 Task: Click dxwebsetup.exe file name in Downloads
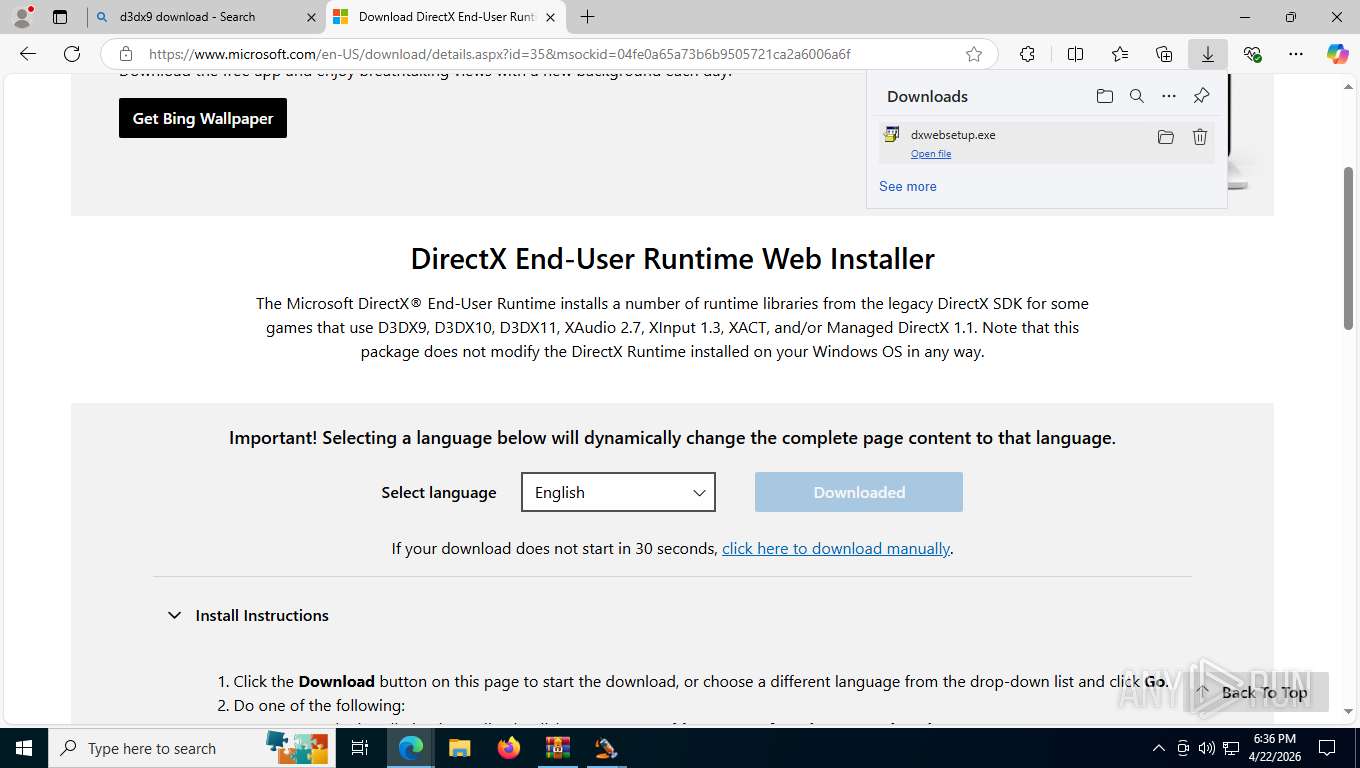coord(953,134)
